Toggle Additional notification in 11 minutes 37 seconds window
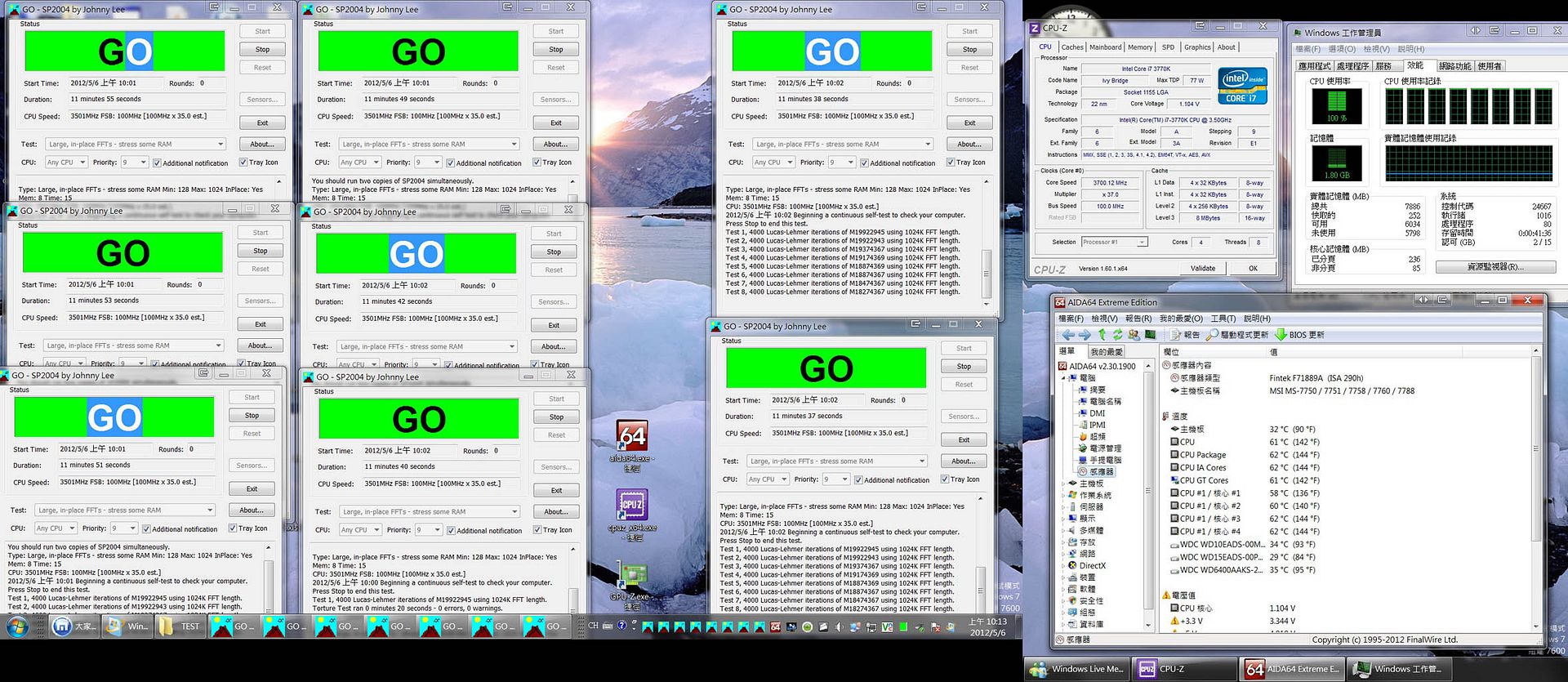 point(892,479)
